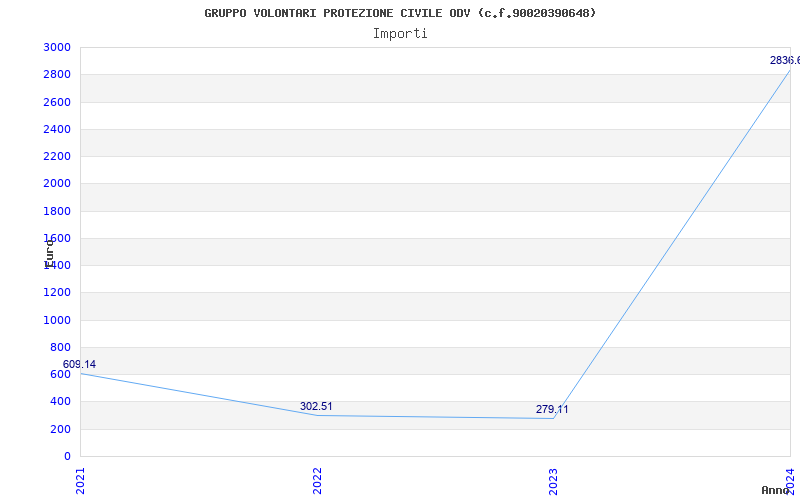The image size is (800, 500).
Task: Click the 2800 y-axis tick label
Action: pyautogui.click(x=57, y=74)
